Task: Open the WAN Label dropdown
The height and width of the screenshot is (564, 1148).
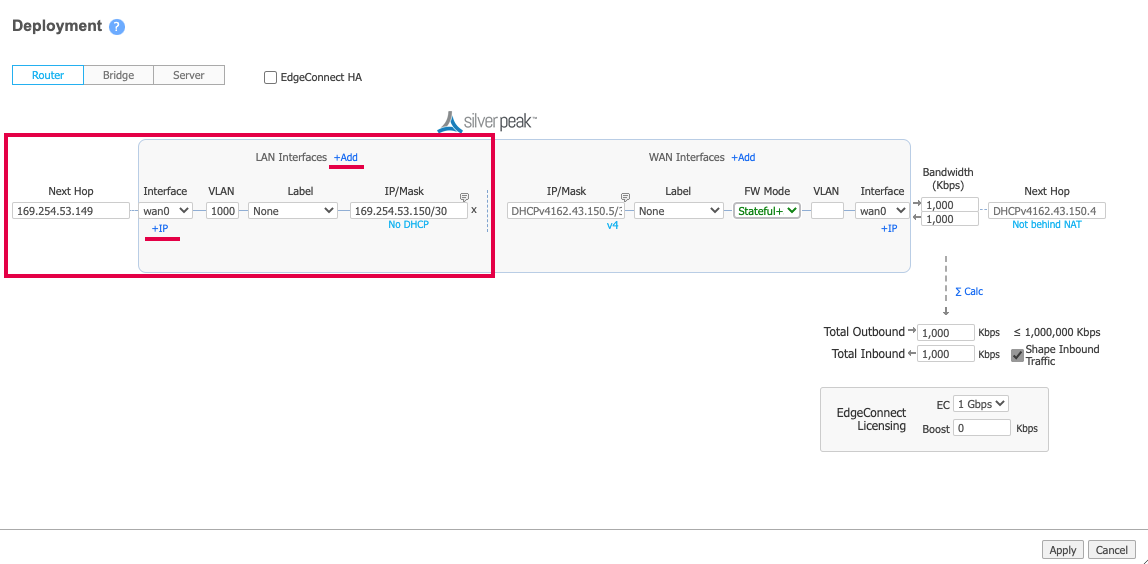Action: (x=679, y=211)
